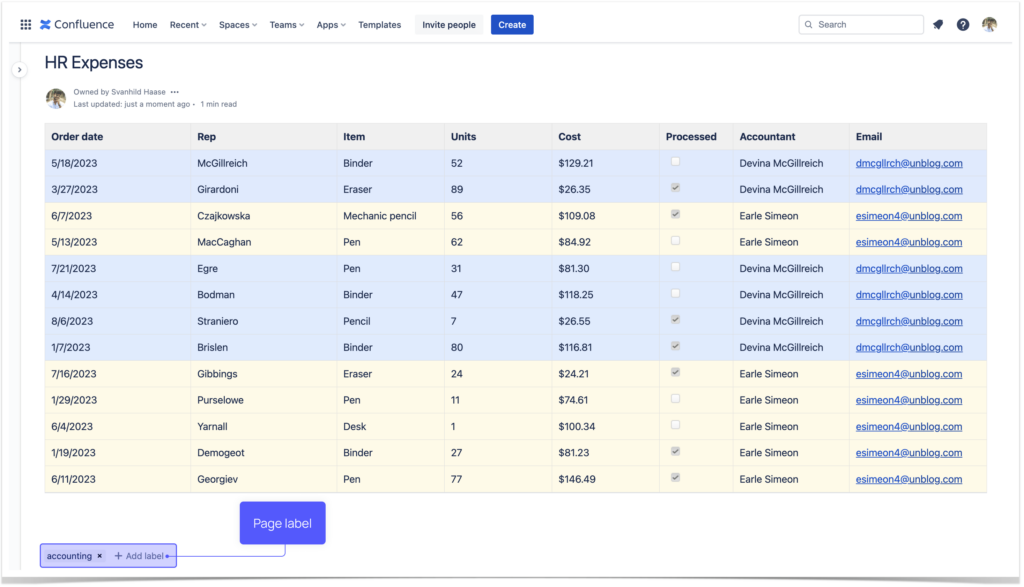Open the Teams dropdown
Viewport: 1024px width, 587px height.
[284, 24]
